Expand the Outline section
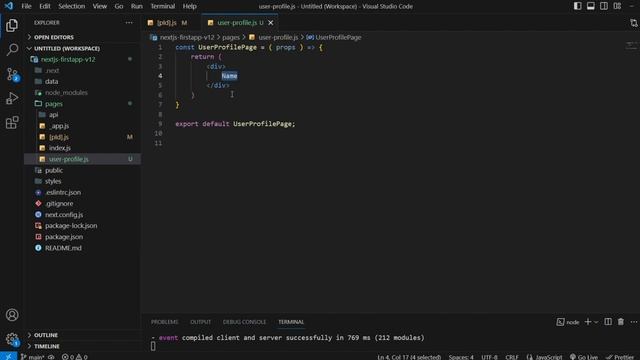The width and height of the screenshot is (640, 360). [83, 335]
